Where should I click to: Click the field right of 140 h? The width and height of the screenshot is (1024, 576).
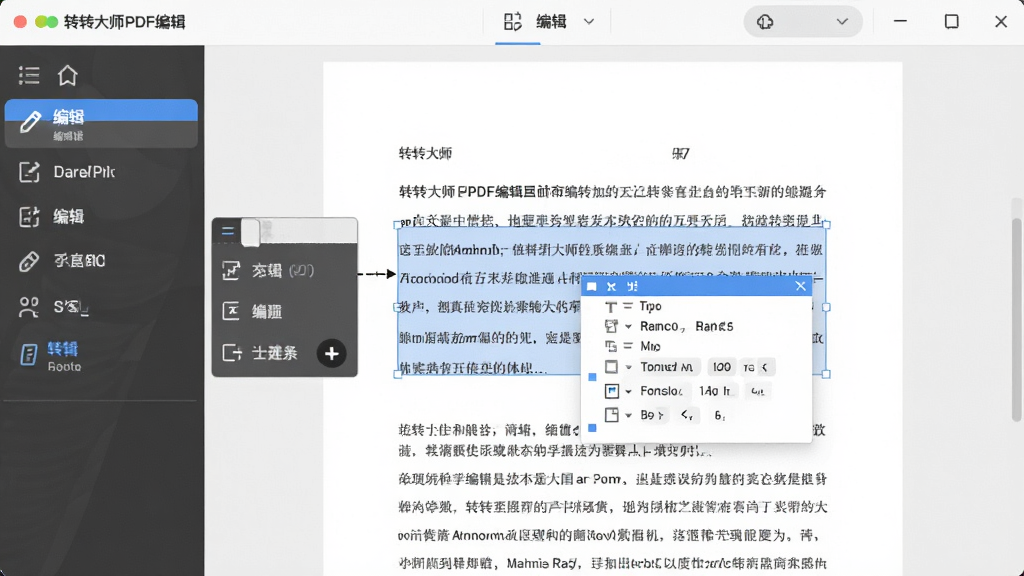point(758,391)
